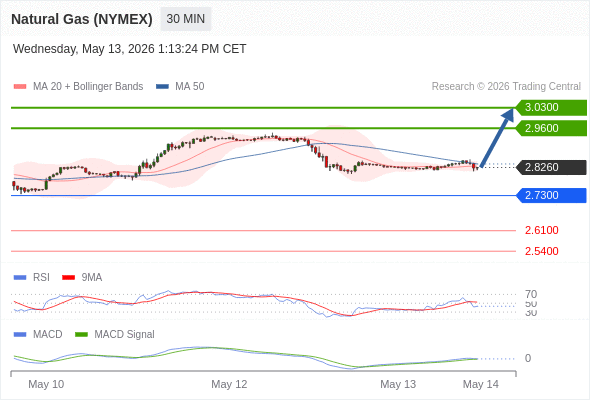Click the 9MA red legend swatch
590x400 pixels.
tap(68, 278)
